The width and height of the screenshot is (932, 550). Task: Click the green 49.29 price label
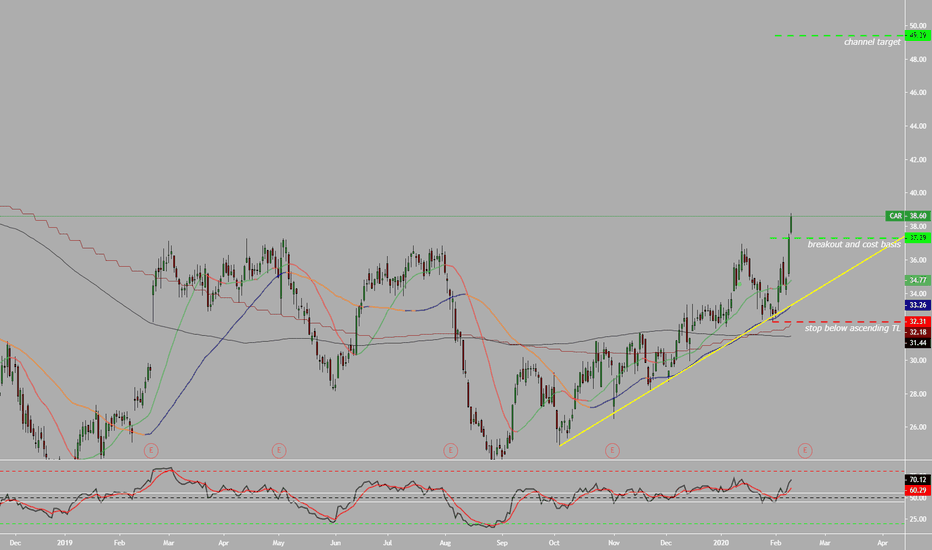pyautogui.click(x=918, y=36)
